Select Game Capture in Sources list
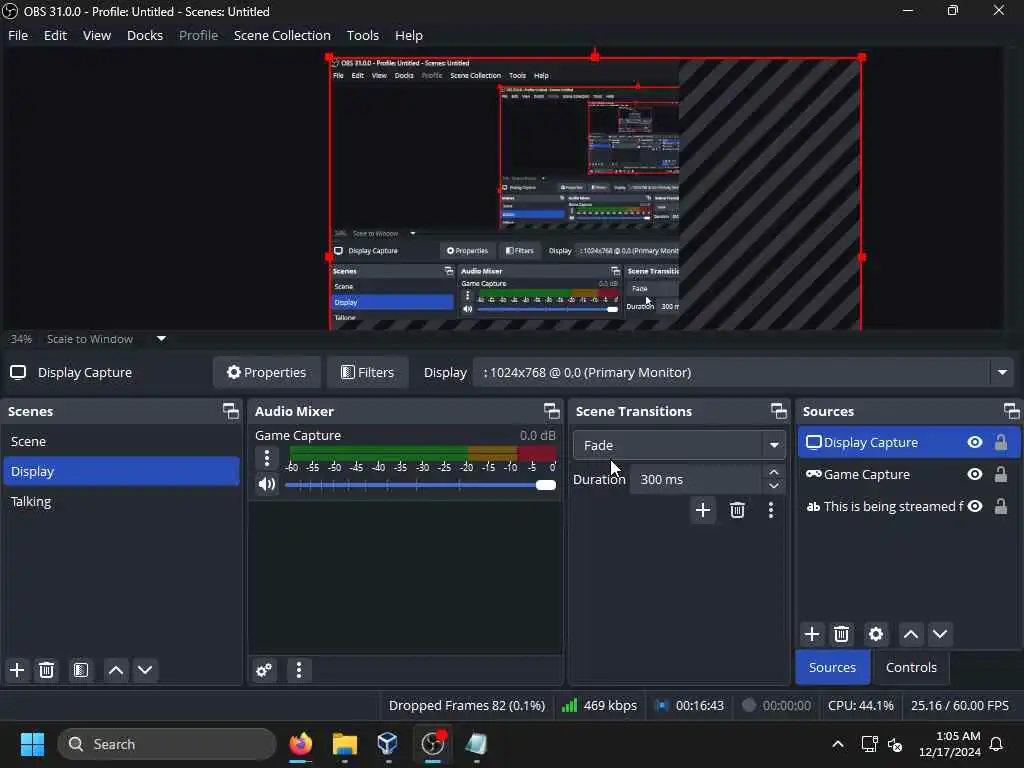The image size is (1024, 768). [908, 474]
